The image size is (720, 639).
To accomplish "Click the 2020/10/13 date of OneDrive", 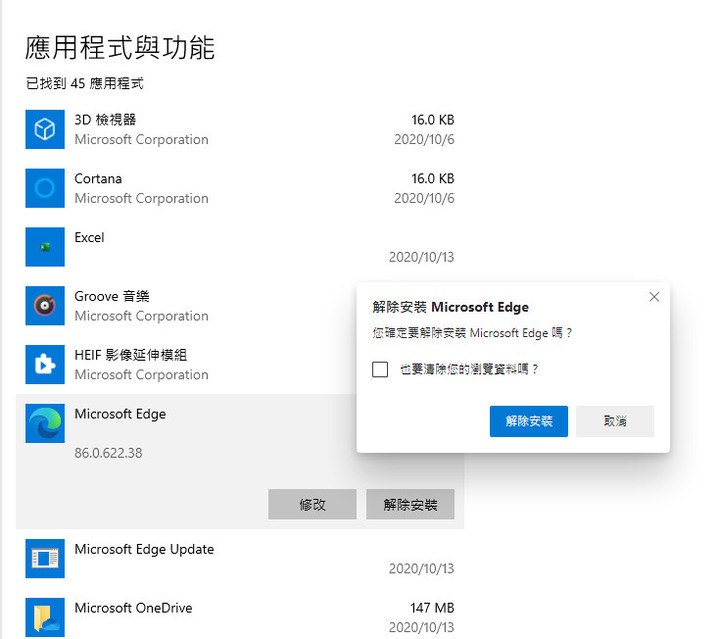I will [x=422, y=628].
